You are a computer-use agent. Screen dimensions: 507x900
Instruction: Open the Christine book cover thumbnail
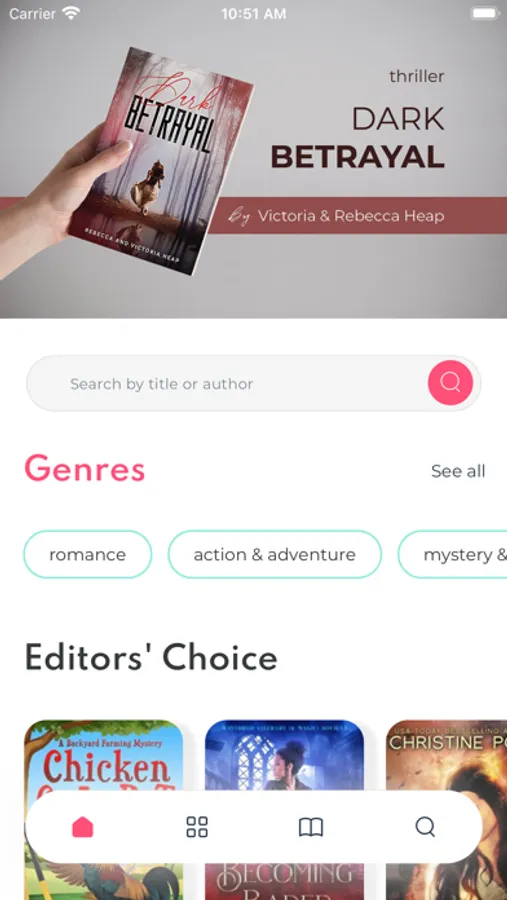[x=446, y=810]
